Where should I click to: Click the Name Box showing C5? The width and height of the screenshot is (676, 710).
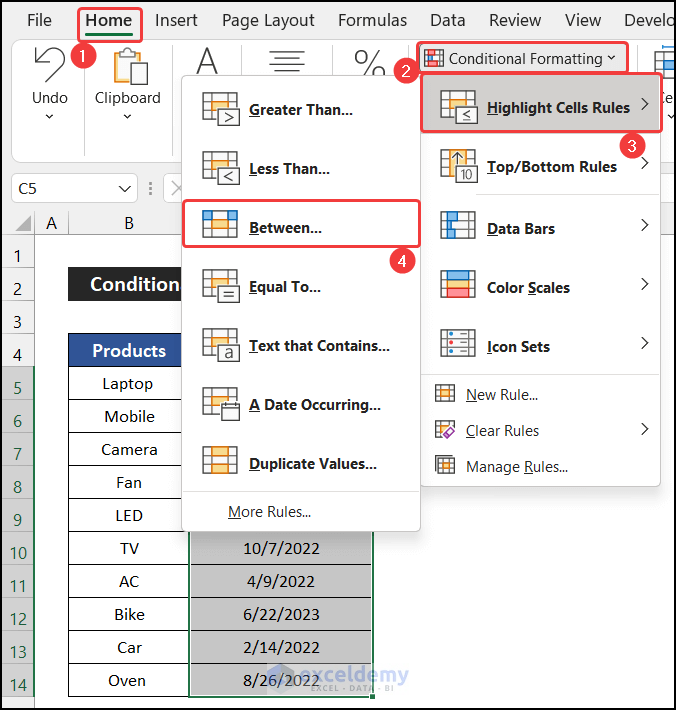tap(74, 188)
